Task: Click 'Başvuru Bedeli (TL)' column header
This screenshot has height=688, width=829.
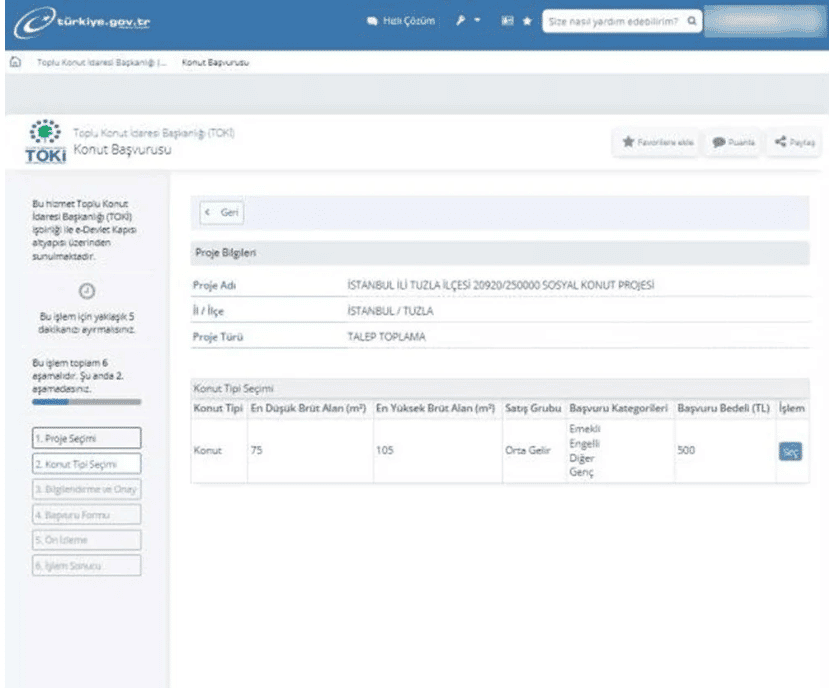Action: (723, 408)
